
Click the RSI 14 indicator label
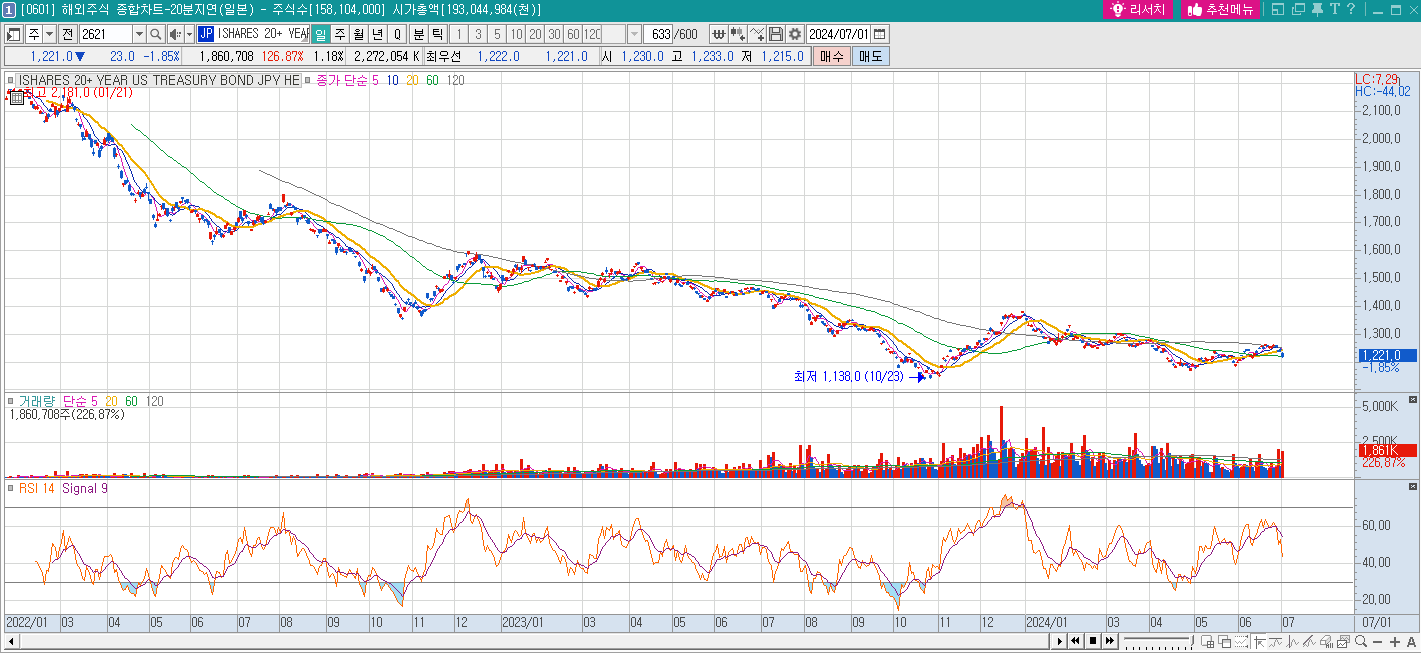36,488
